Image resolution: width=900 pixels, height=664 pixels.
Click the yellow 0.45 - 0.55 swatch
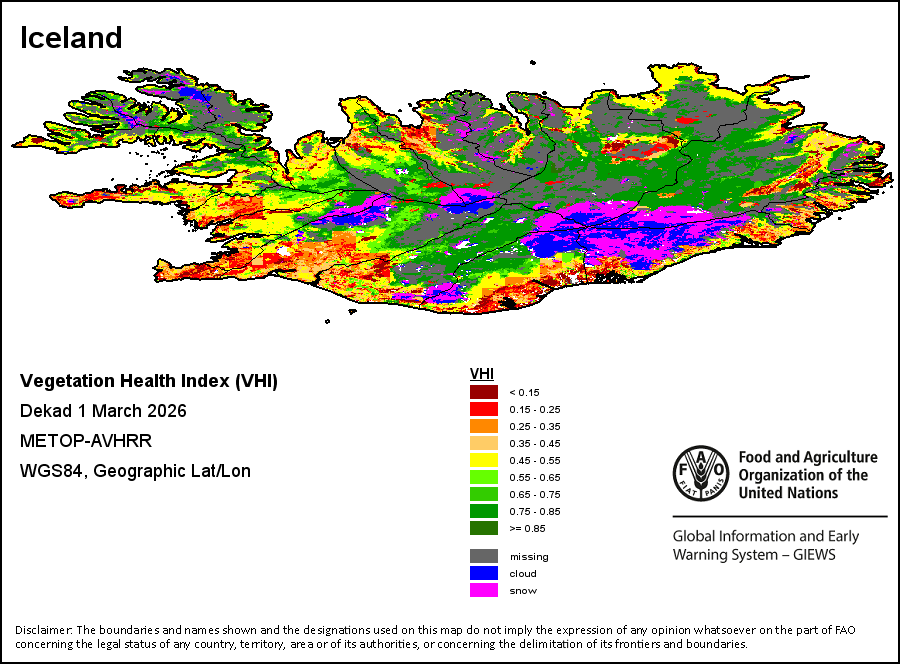tap(484, 460)
